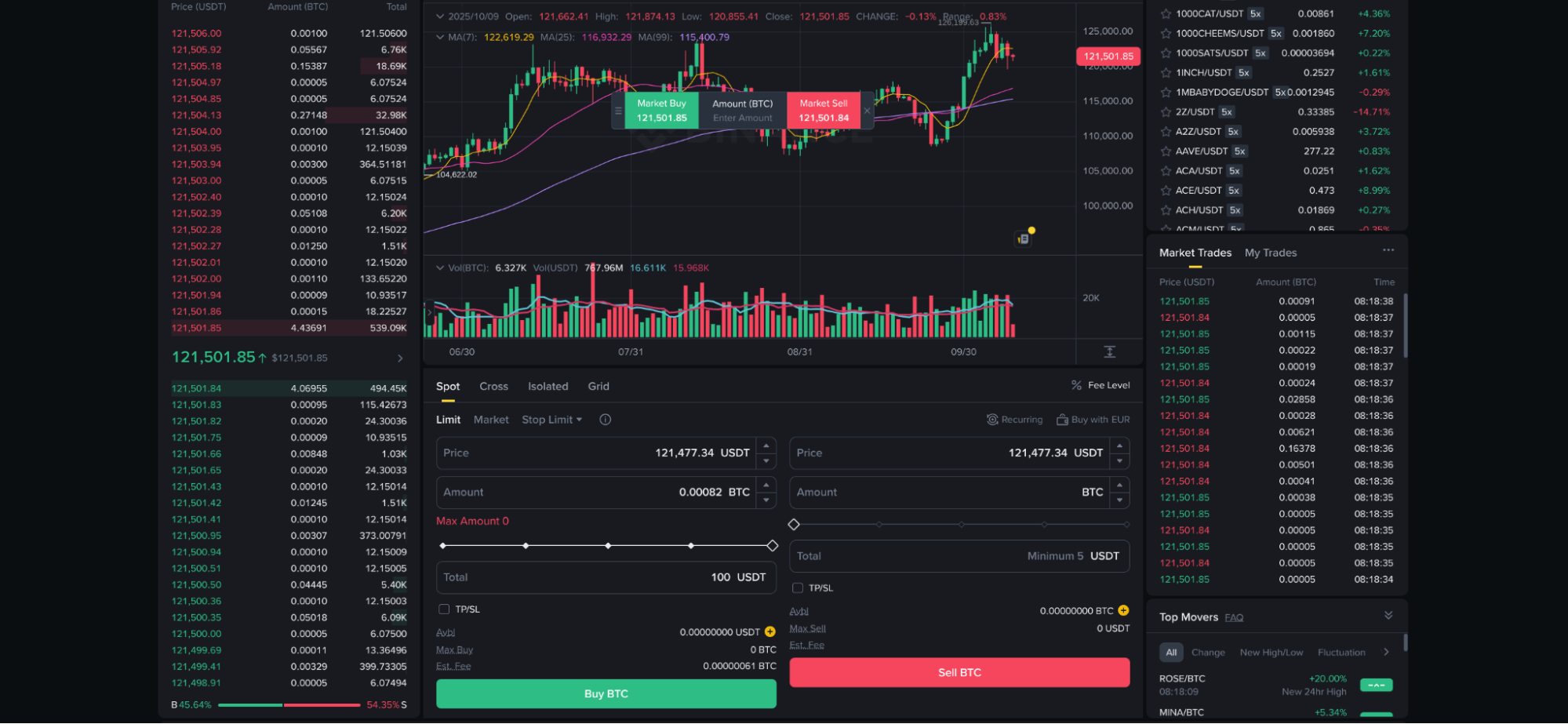Expand details next to last price 121,501.85
The width and height of the screenshot is (1568, 724).
pos(400,358)
